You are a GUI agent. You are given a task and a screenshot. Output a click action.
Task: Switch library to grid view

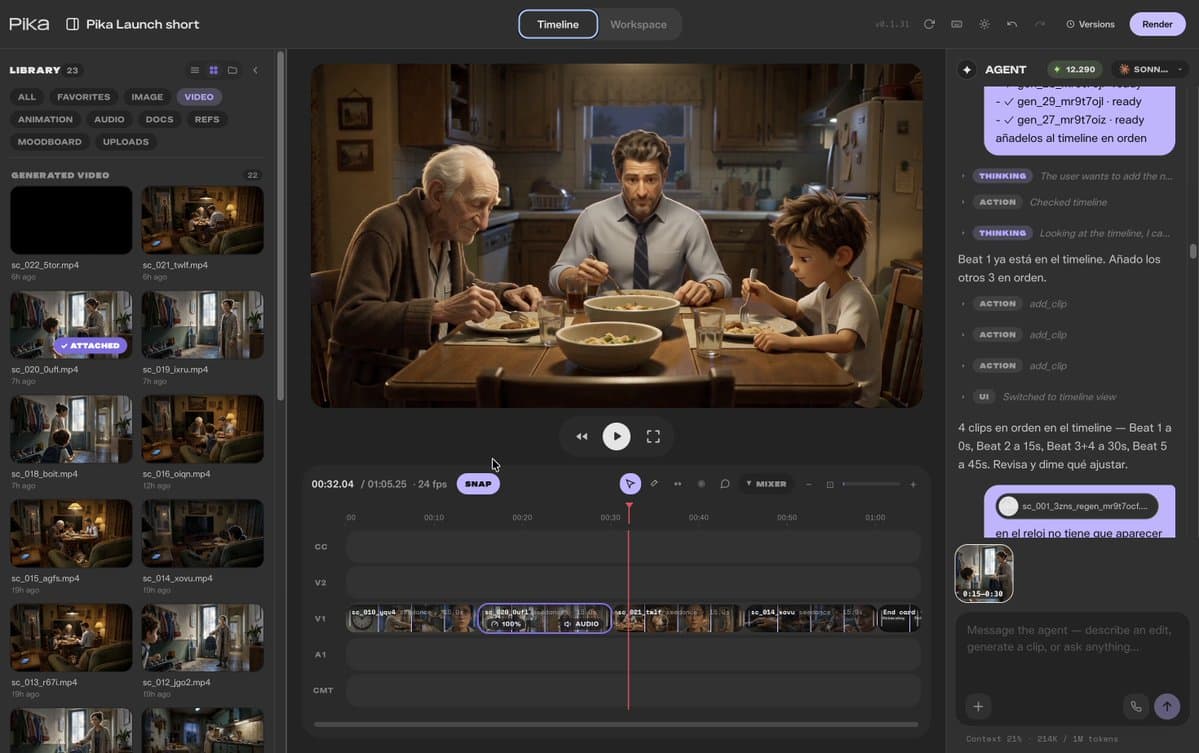click(x=213, y=70)
